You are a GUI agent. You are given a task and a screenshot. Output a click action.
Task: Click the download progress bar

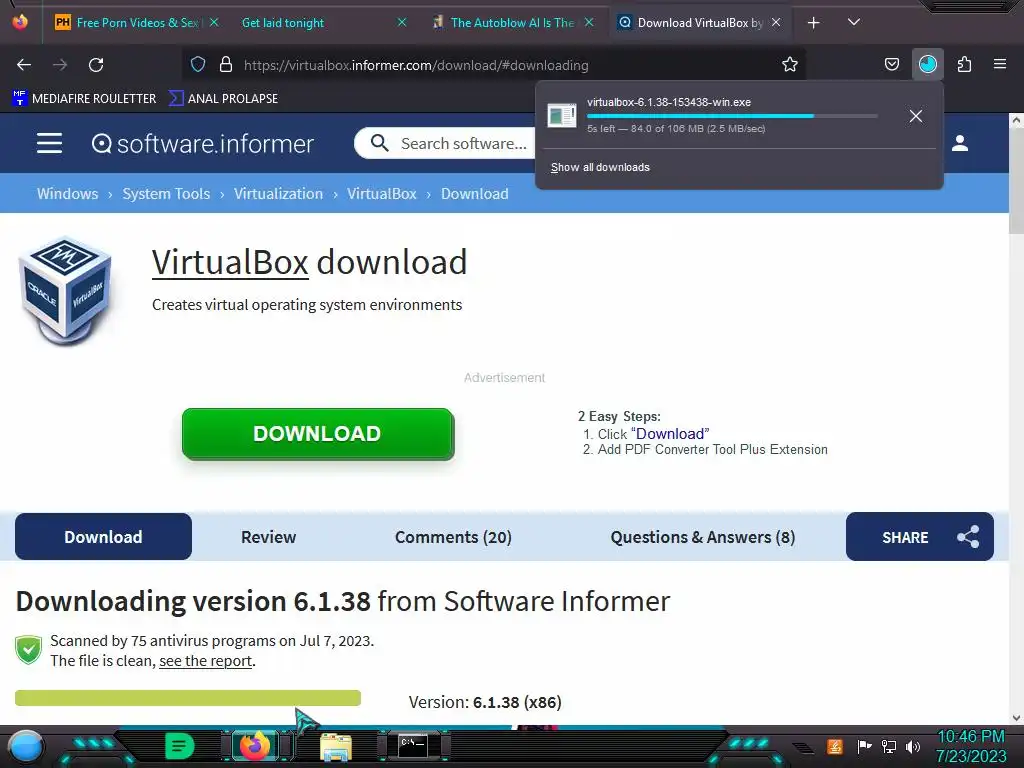pos(732,116)
